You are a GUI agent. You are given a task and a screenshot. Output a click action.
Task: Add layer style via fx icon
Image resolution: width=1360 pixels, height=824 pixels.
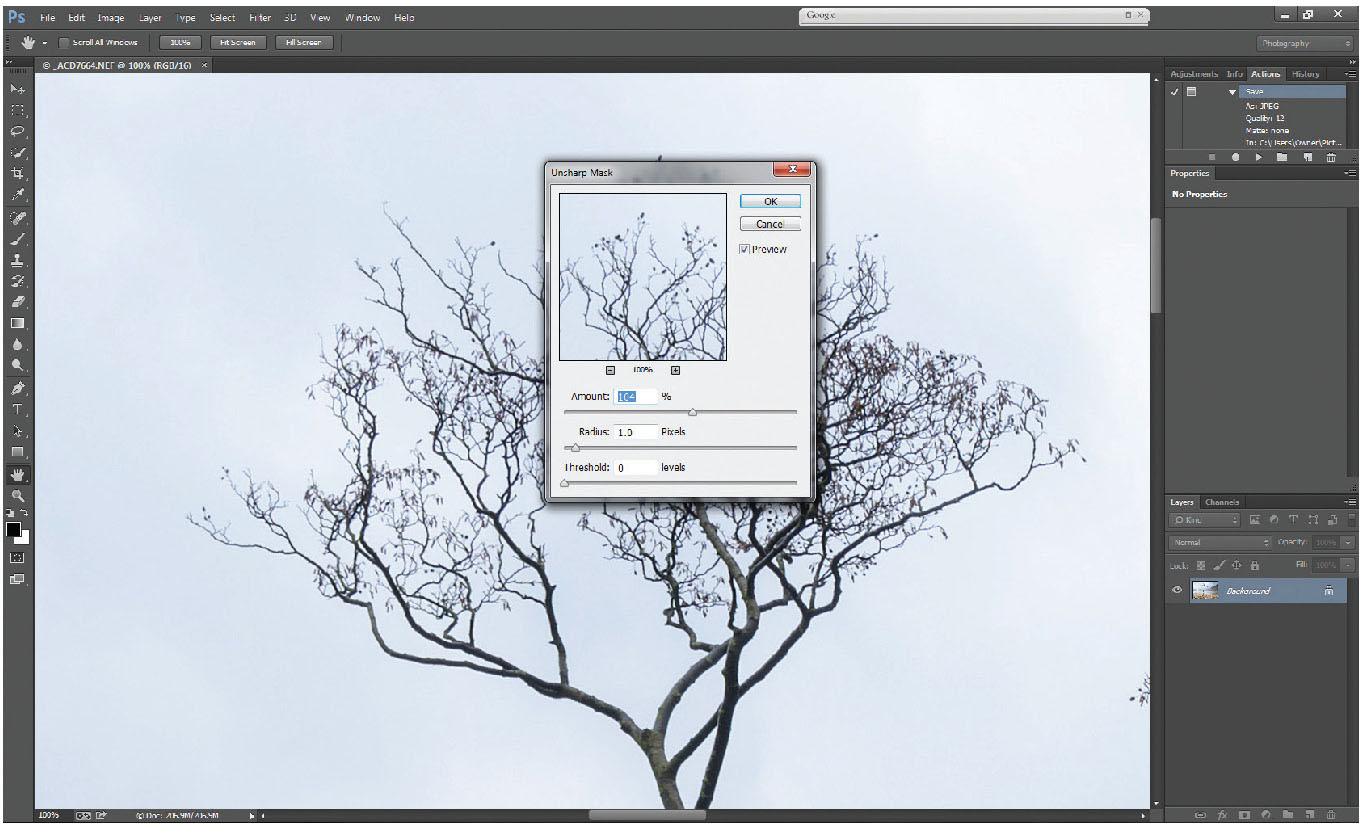[1223, 816]
